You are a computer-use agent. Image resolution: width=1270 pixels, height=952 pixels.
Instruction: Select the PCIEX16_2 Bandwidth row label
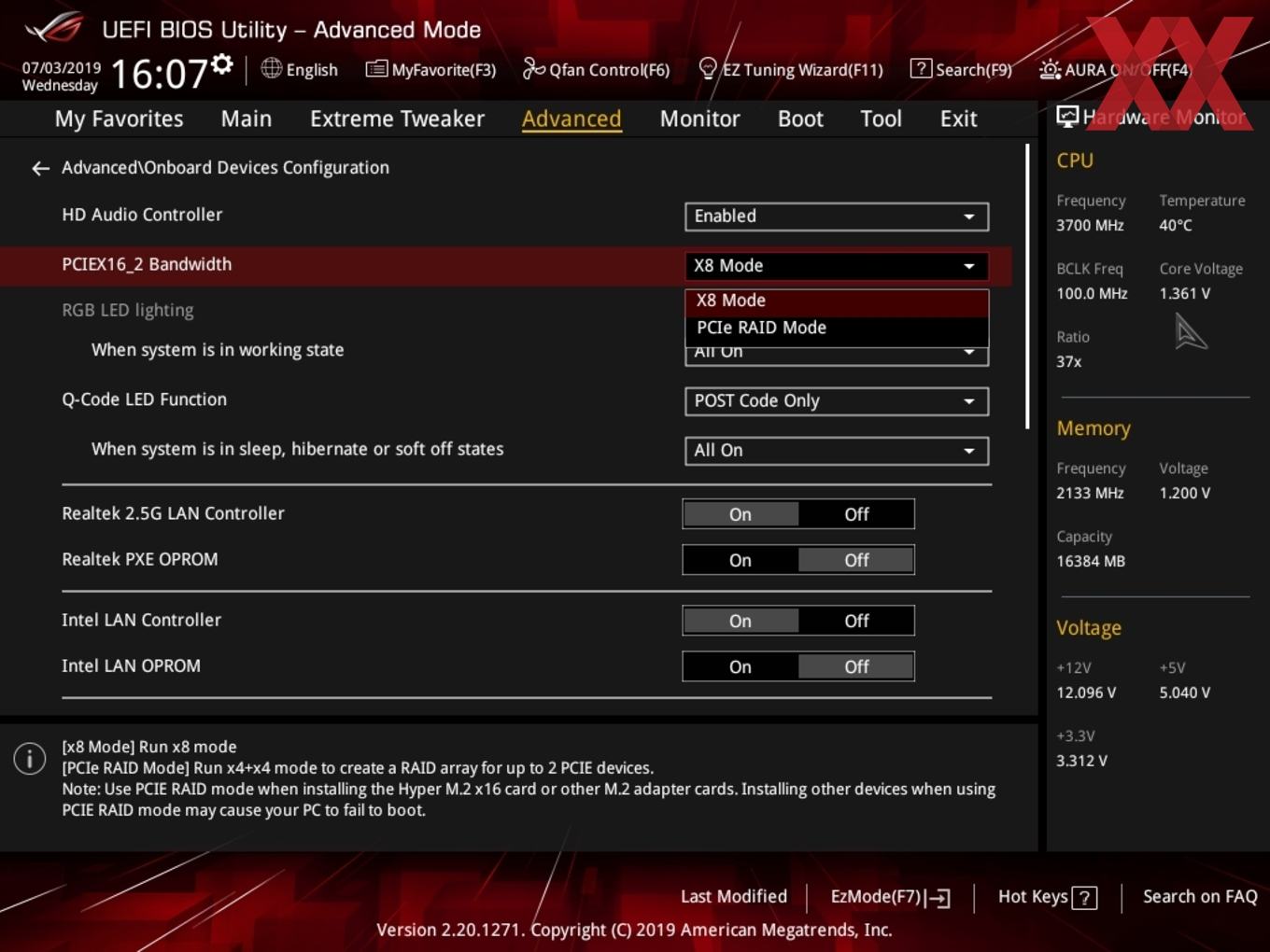[x=147, y=264]
